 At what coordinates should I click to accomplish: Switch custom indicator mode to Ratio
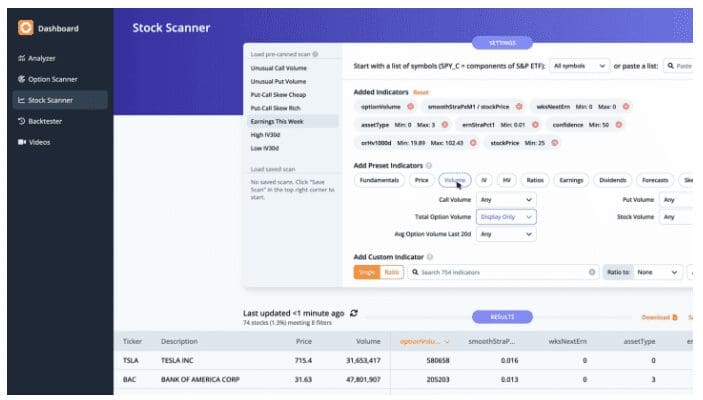click(390, 272)
